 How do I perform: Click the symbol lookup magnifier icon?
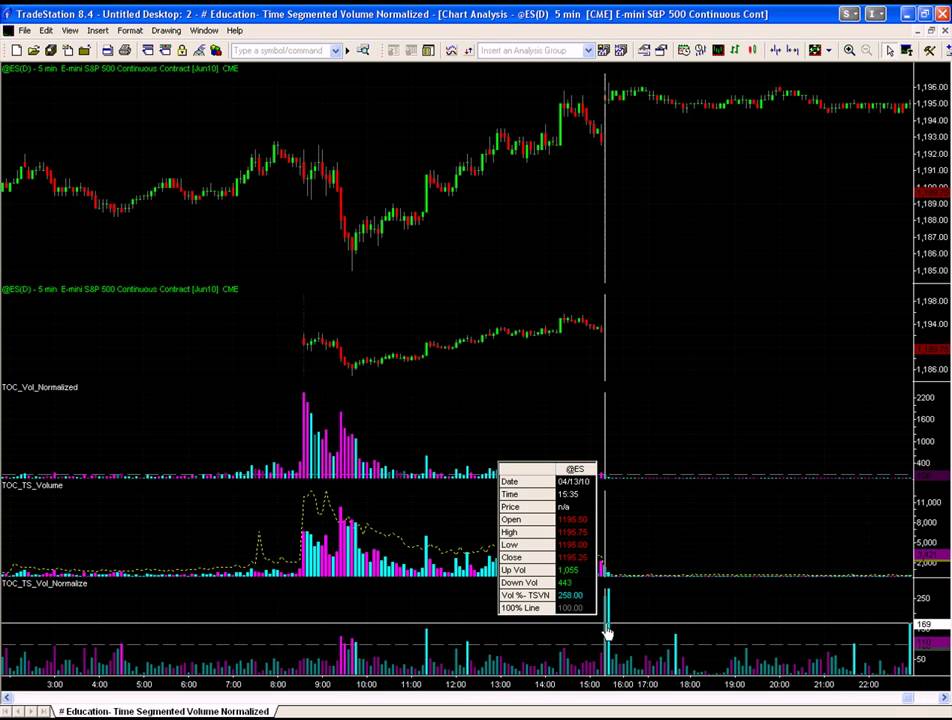pyautogui.click(x=363, y=50)
